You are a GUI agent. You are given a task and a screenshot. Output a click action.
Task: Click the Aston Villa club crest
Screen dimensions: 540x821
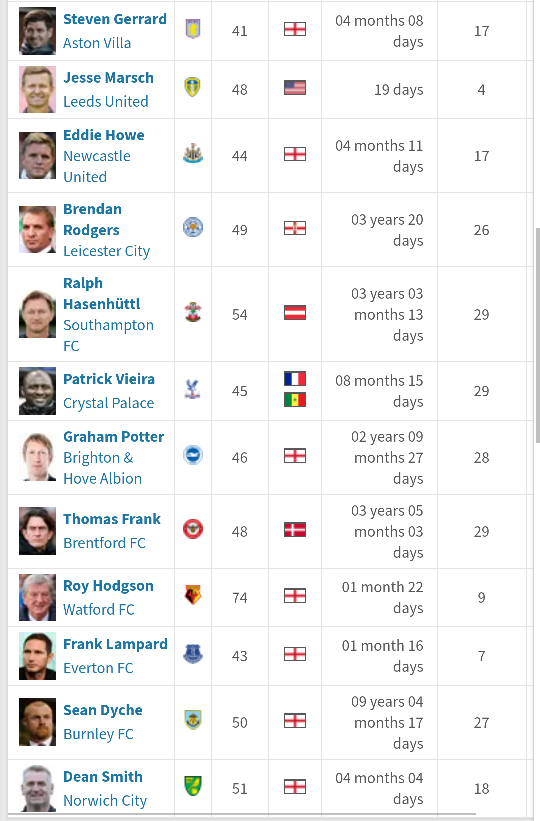[193, 29]
